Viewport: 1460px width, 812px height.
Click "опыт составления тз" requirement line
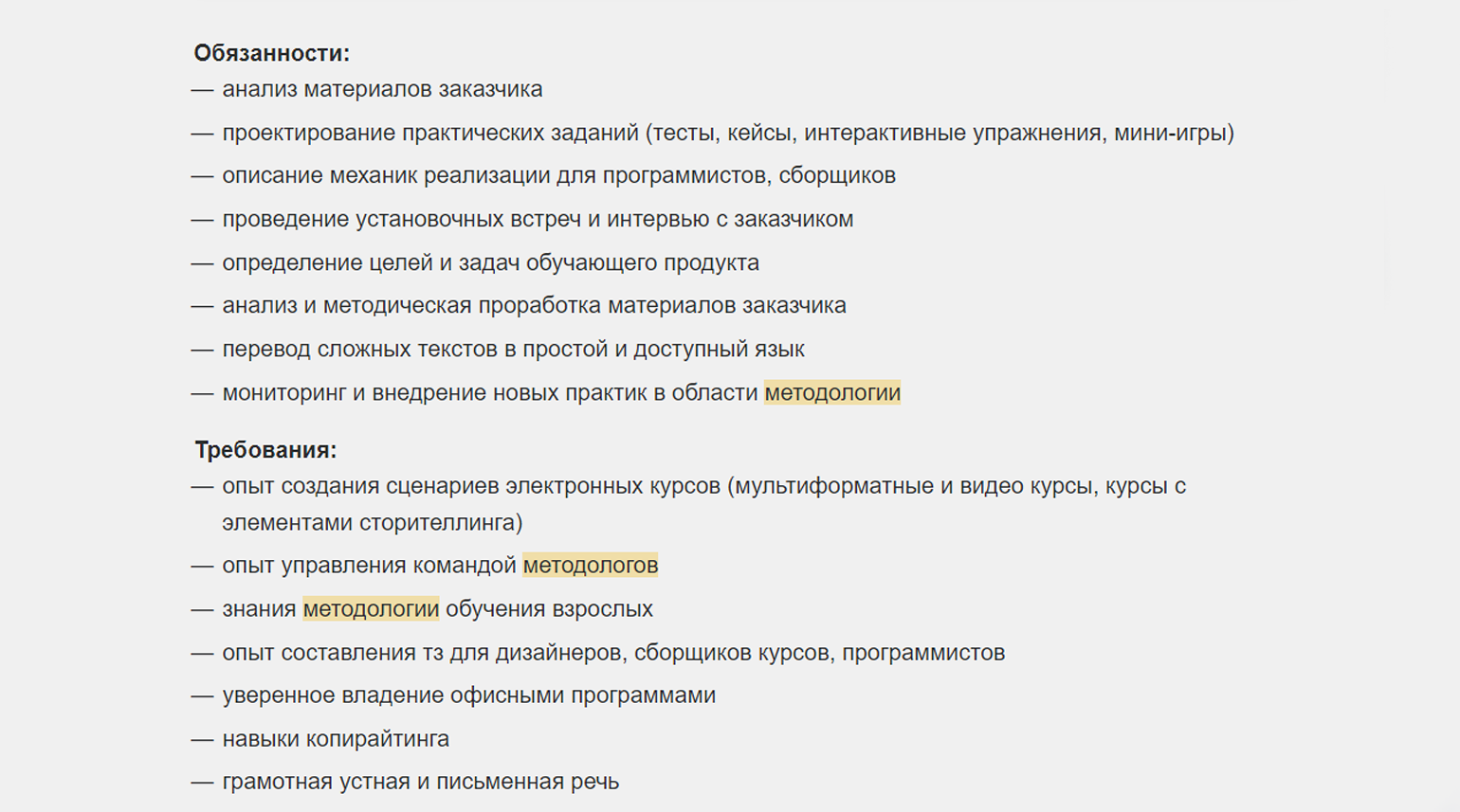613,653
